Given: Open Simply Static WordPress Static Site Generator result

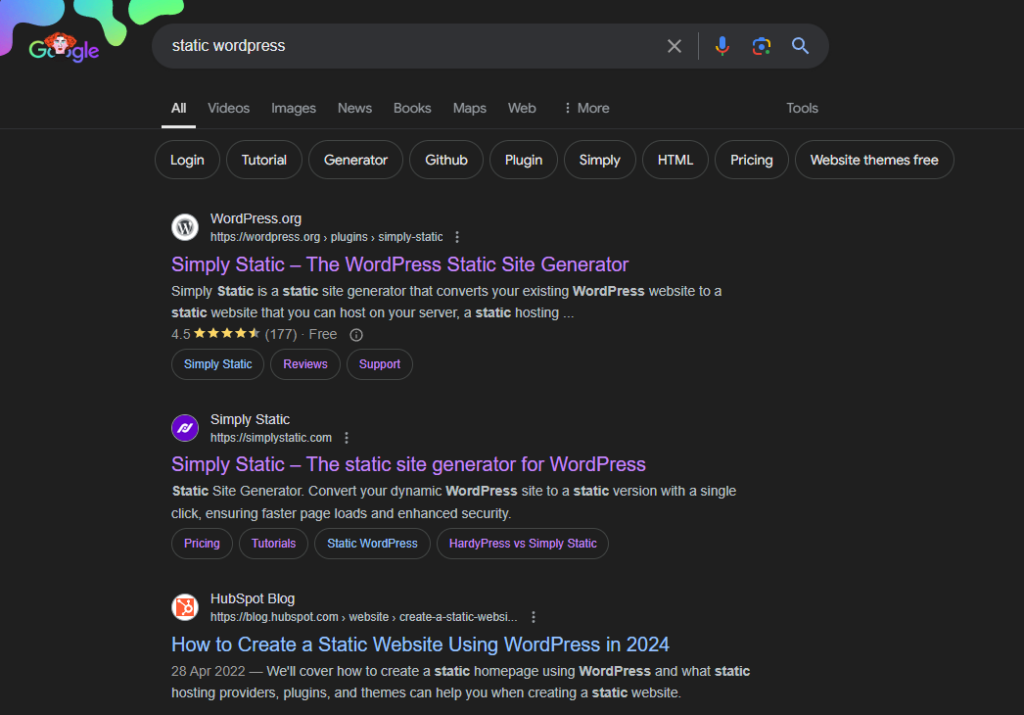Looking at the screenshot, I should click(400, 264).
